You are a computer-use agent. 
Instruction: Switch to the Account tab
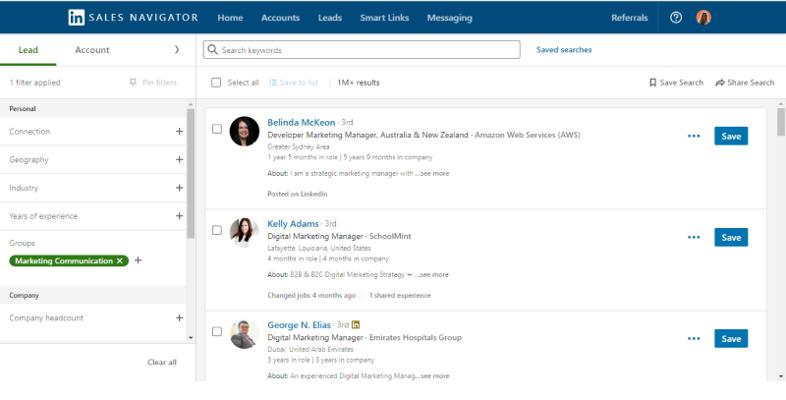92,50
